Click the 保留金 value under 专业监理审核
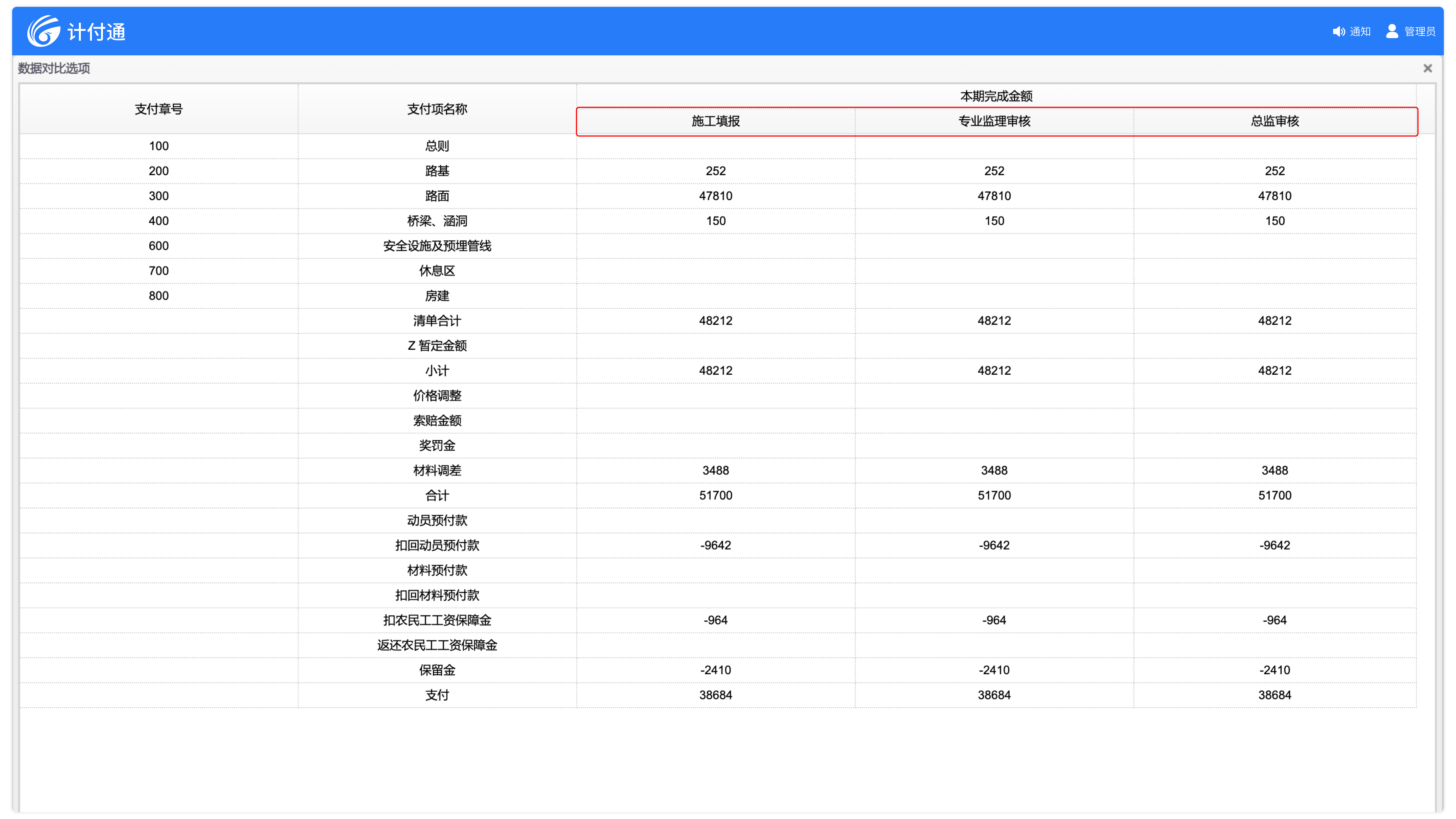This screenshot has height=819, width=1456. 994,670
